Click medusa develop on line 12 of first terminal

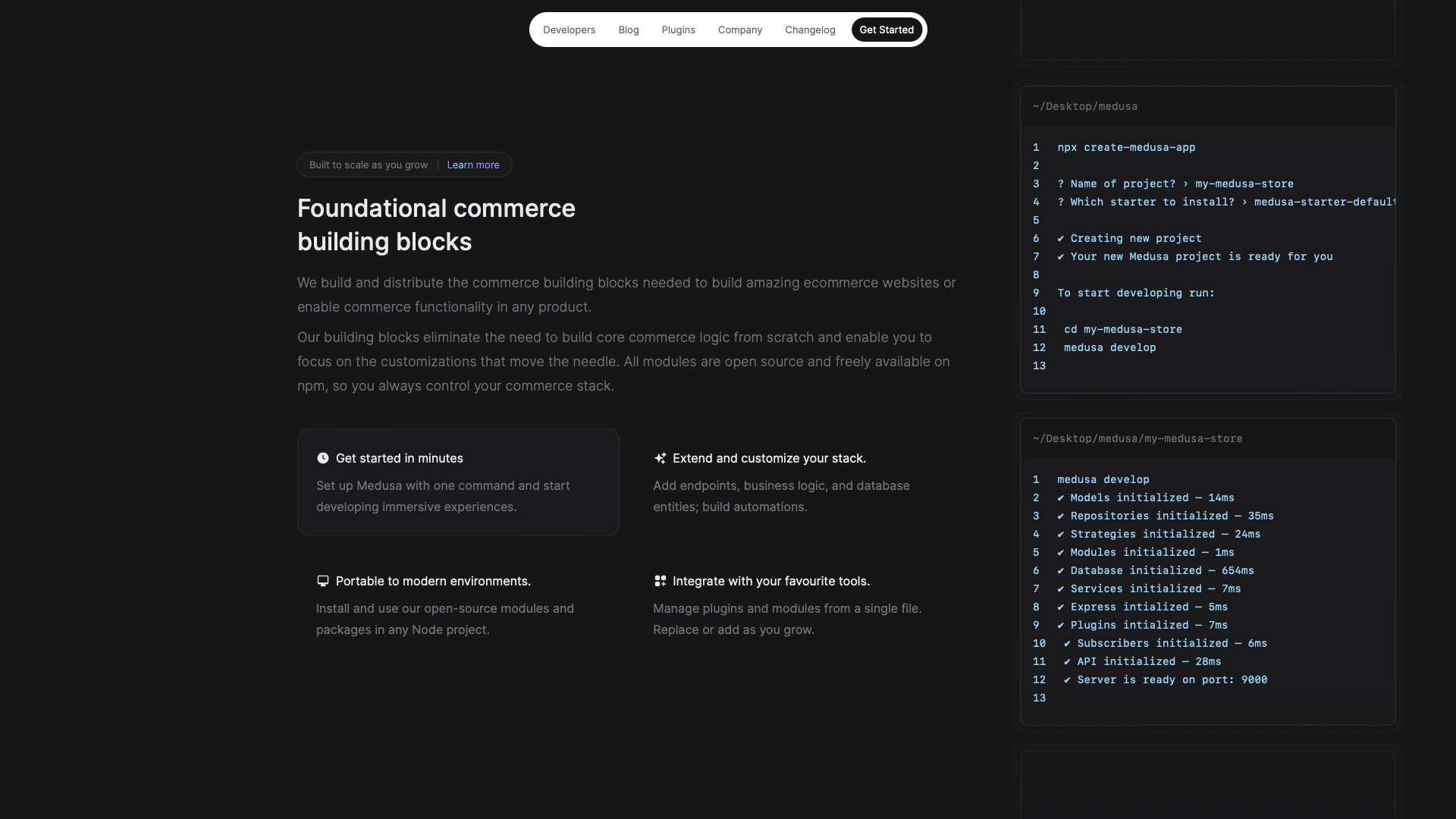(x=1109, y=347)
